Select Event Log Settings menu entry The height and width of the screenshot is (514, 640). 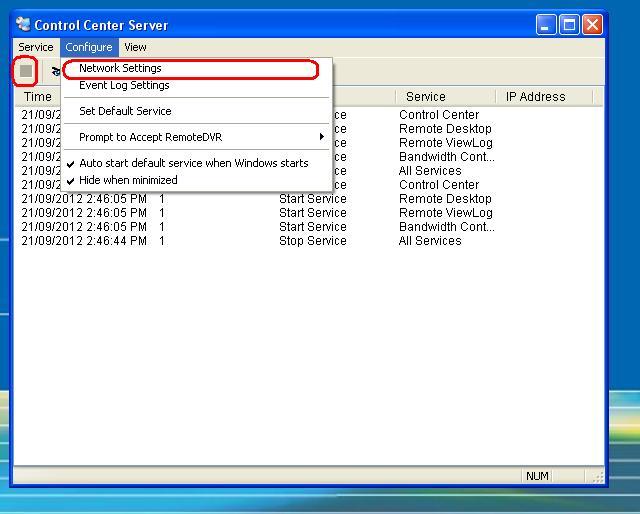(197, 85)
